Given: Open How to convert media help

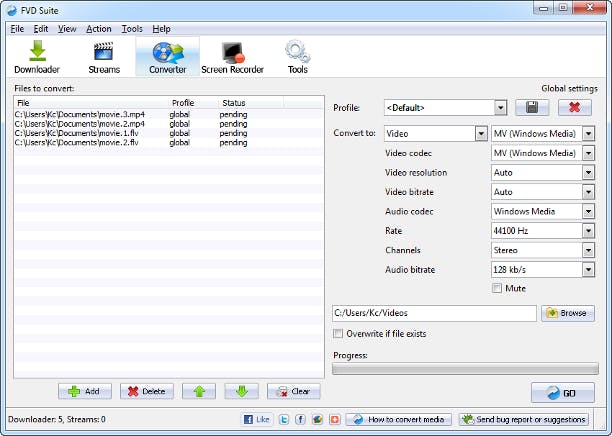Looking at the screenshot, I should coord(399,419).
